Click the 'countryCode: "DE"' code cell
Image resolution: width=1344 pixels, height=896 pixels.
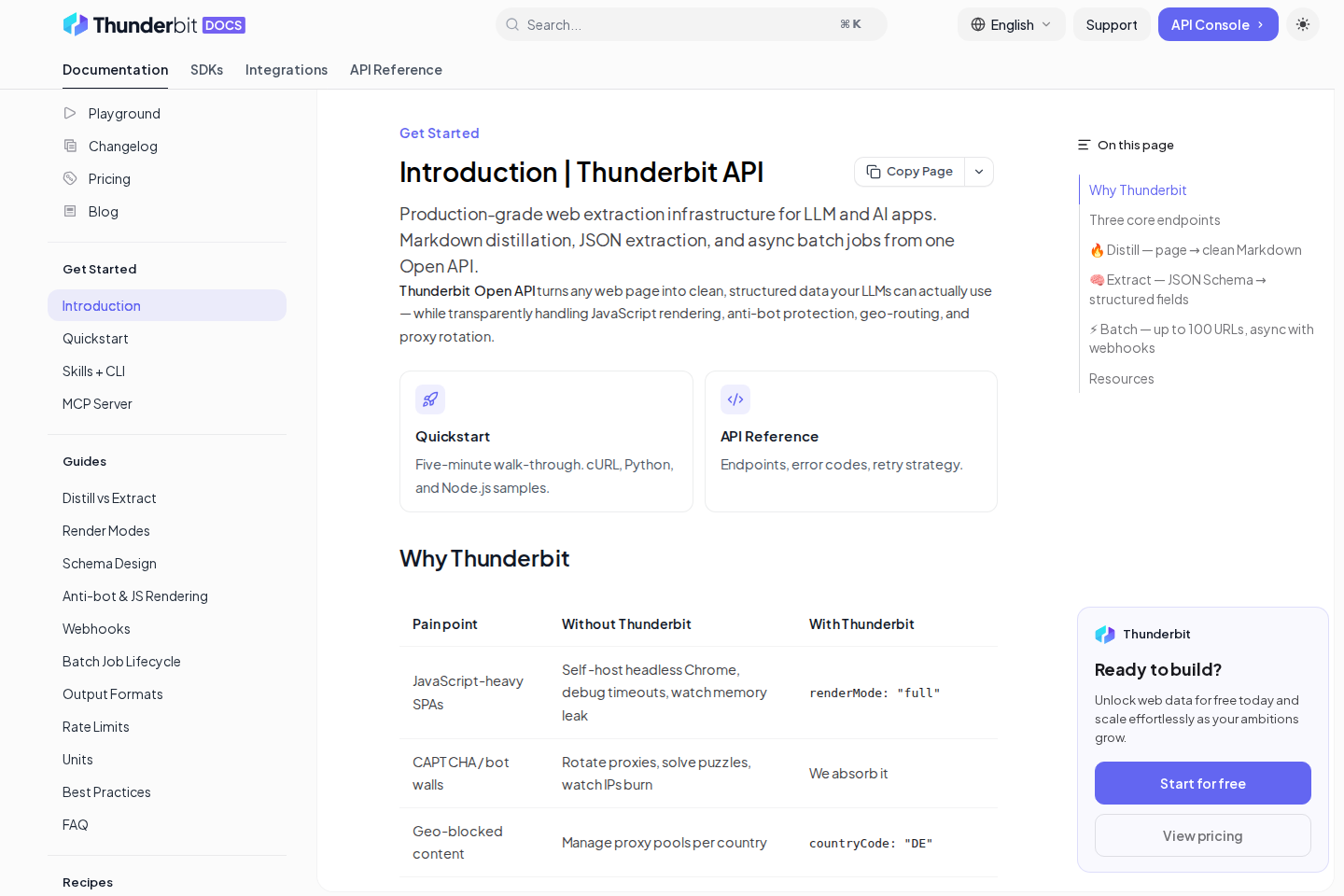pyautogui.click(x=871, y=843)
